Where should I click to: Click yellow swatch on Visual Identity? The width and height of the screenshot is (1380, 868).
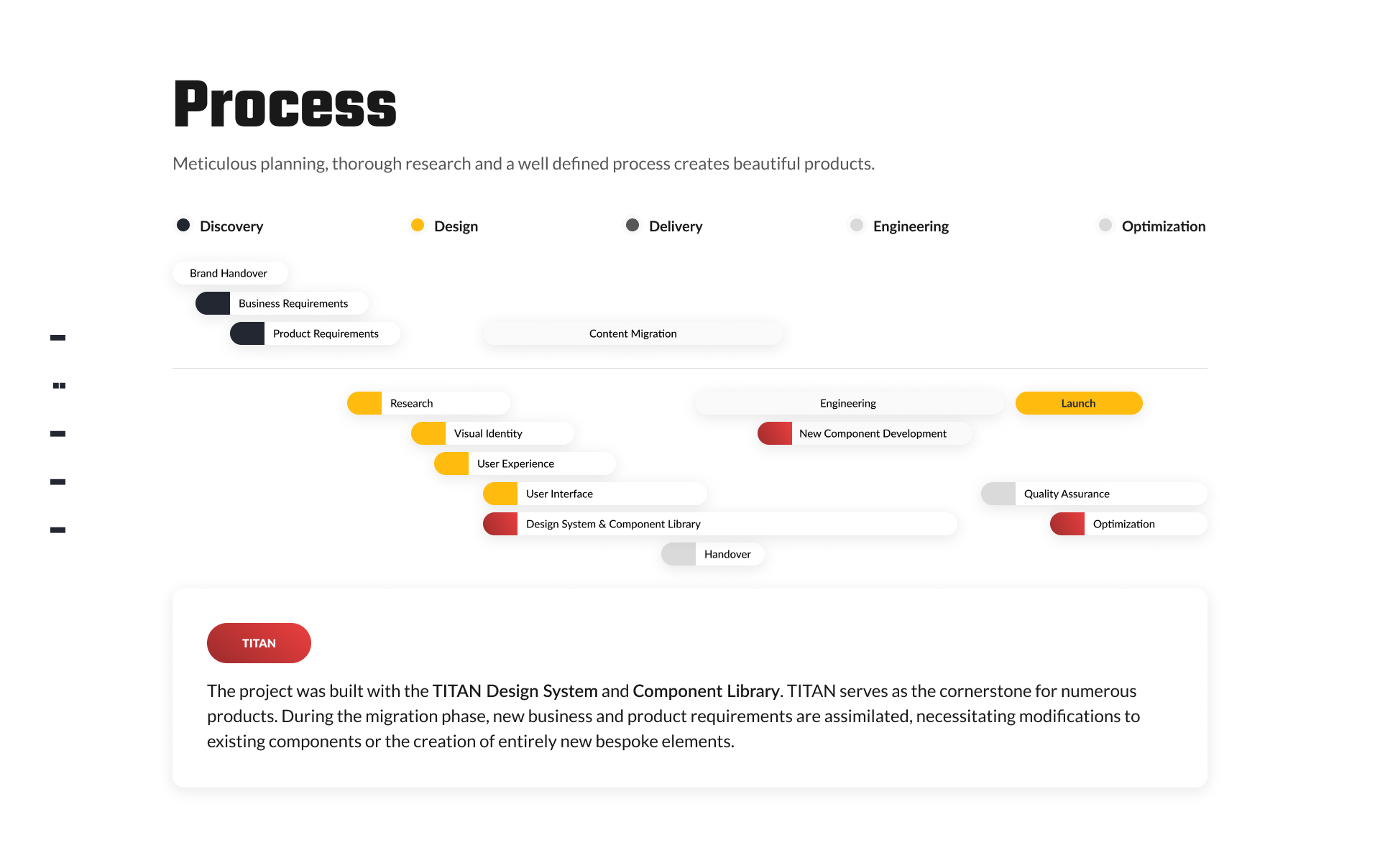click(428, 433)
